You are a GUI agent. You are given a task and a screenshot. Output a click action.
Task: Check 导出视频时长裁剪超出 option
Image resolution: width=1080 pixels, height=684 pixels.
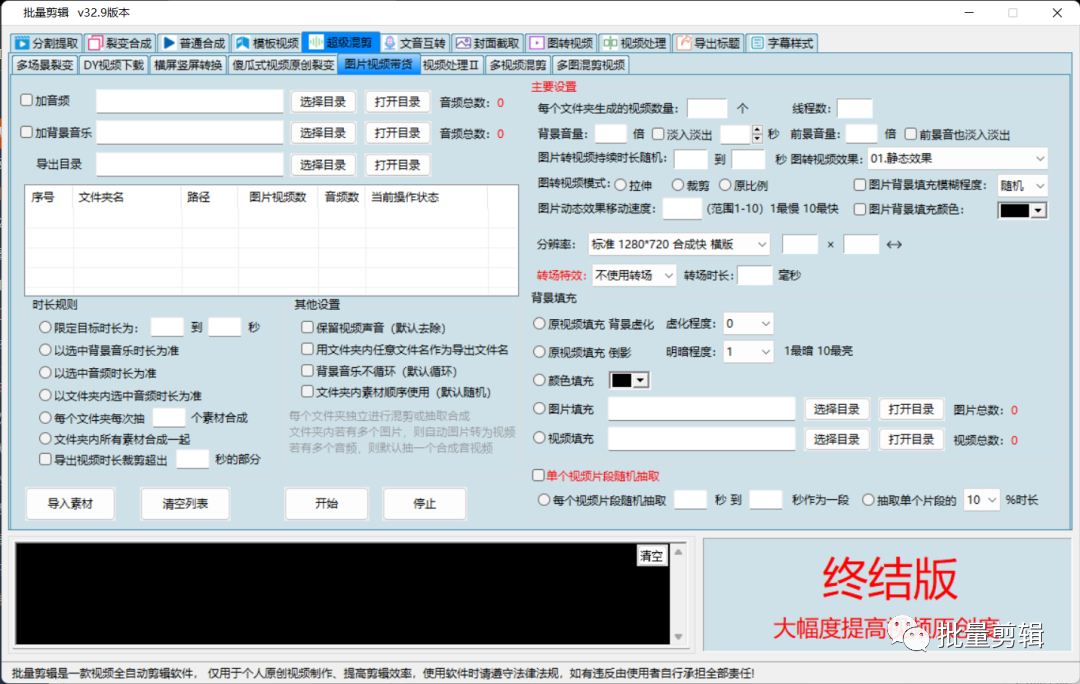click(45, 459)
